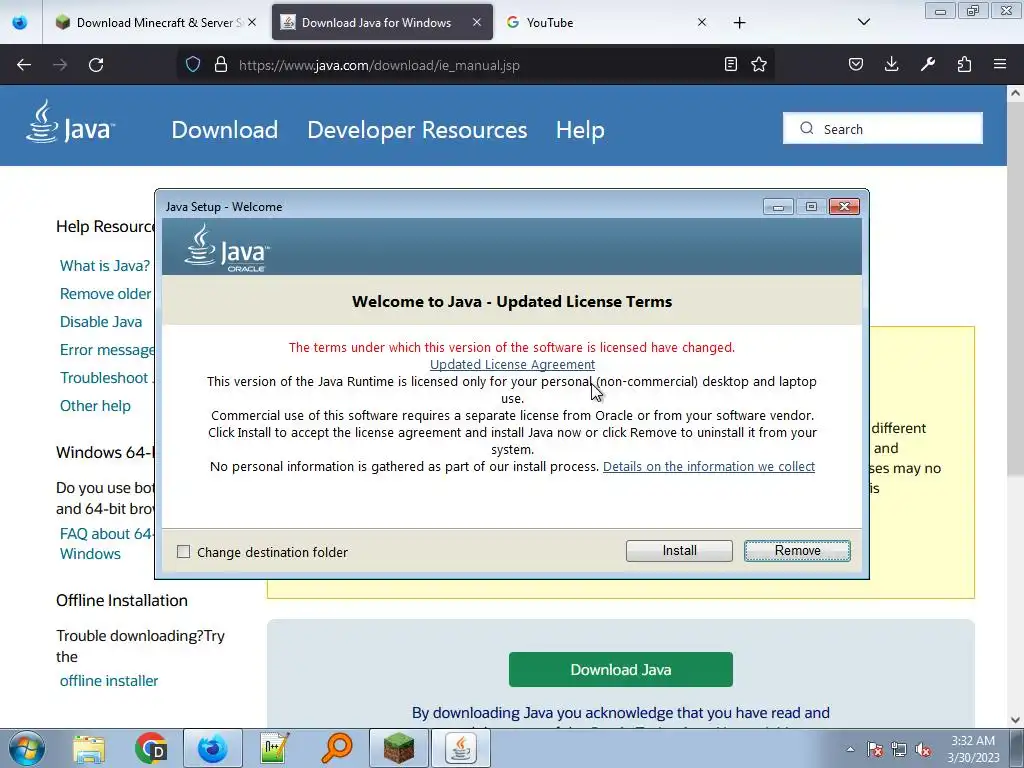Open Minecraft block taskbar icon
The image size is (1024, 768).
tap(399, 748)
